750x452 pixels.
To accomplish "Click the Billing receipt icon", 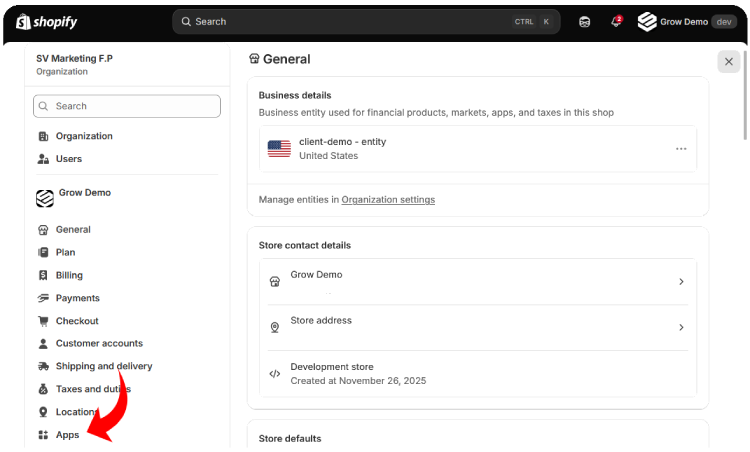I will 43,276.
